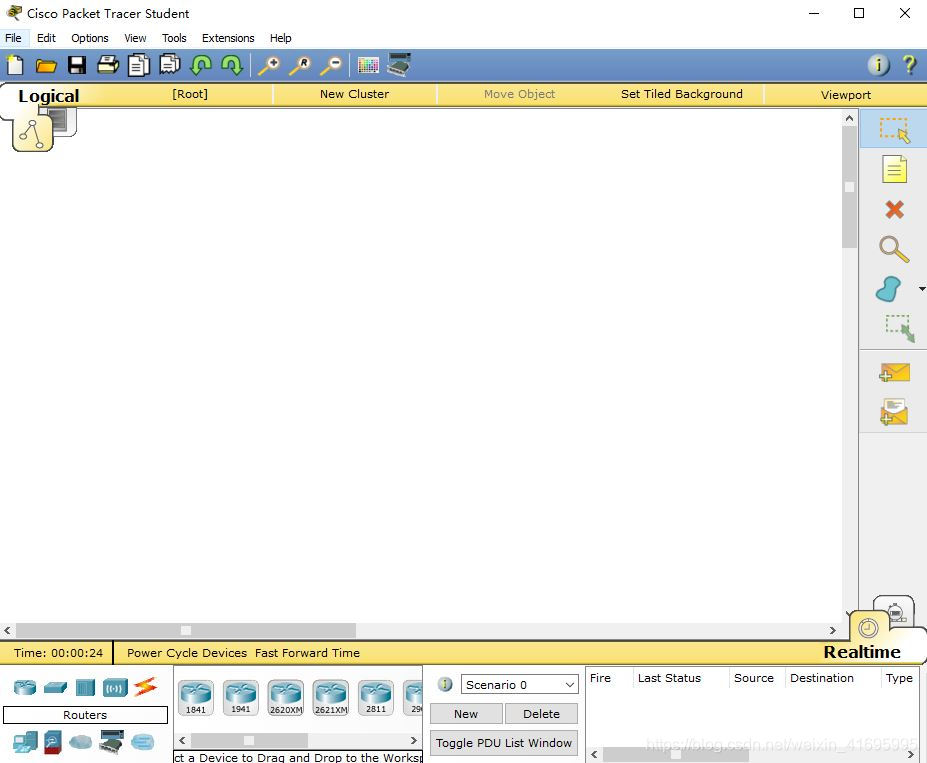The height and width of the screenshot is (763, 927).
Task: Pick the 2621XM router
Action: [330, 697]
